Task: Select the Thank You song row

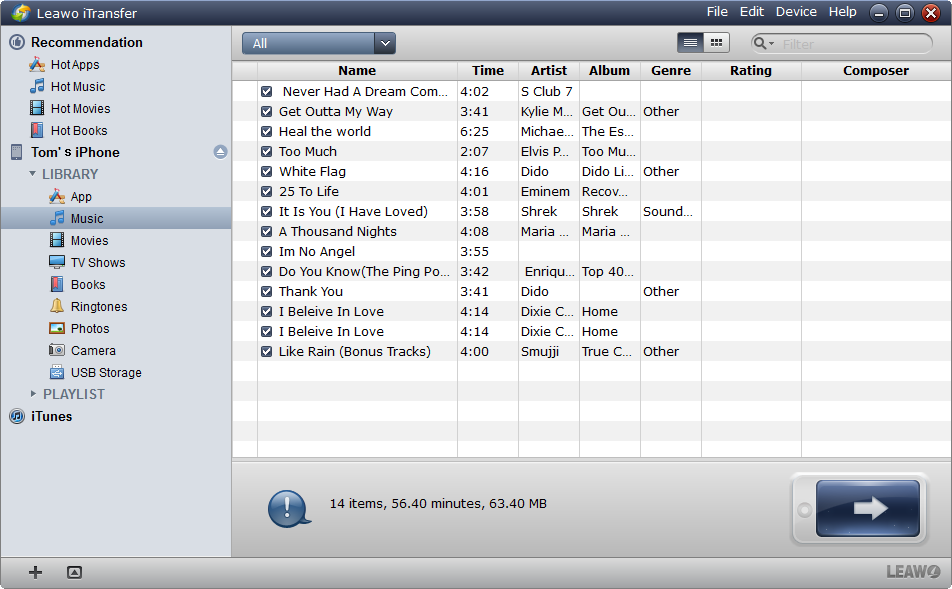Action: click(x=591, y=291)
